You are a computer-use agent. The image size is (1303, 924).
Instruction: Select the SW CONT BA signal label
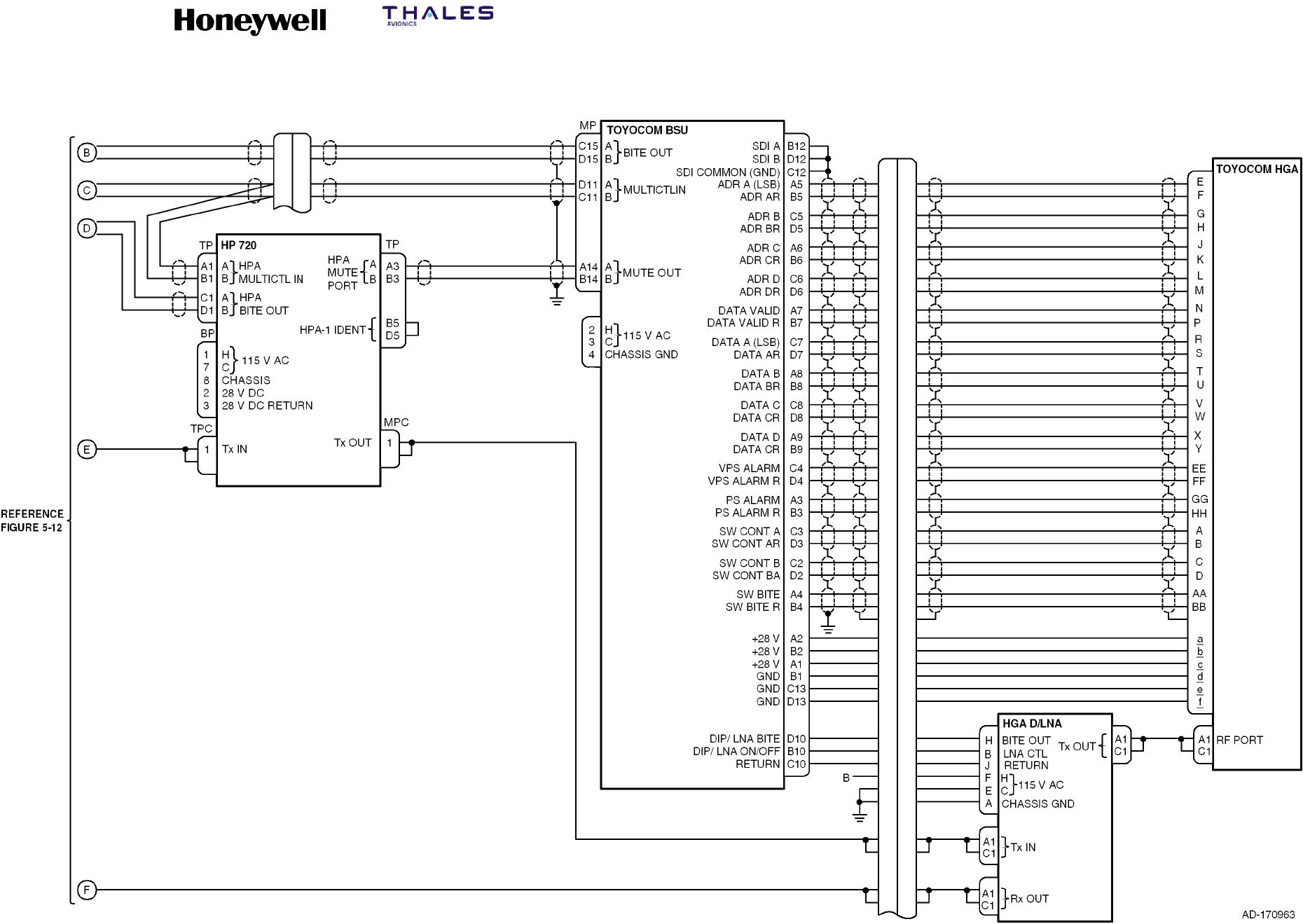click(x=746, y=576)
